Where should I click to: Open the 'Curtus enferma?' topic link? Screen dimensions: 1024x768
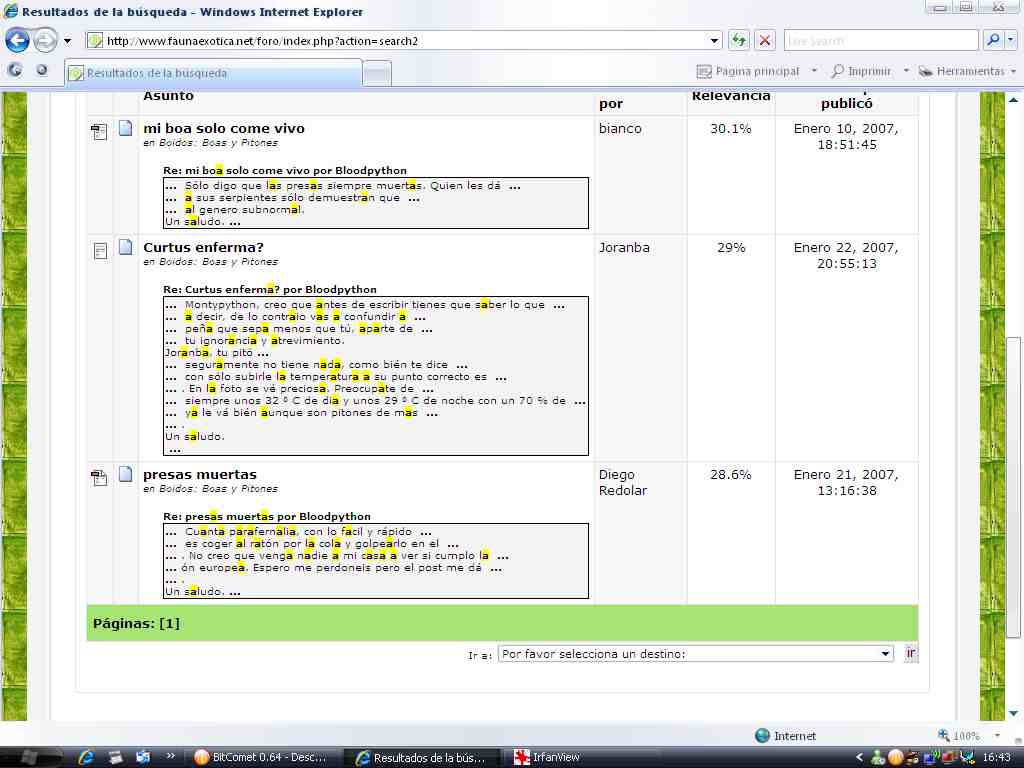203,247
